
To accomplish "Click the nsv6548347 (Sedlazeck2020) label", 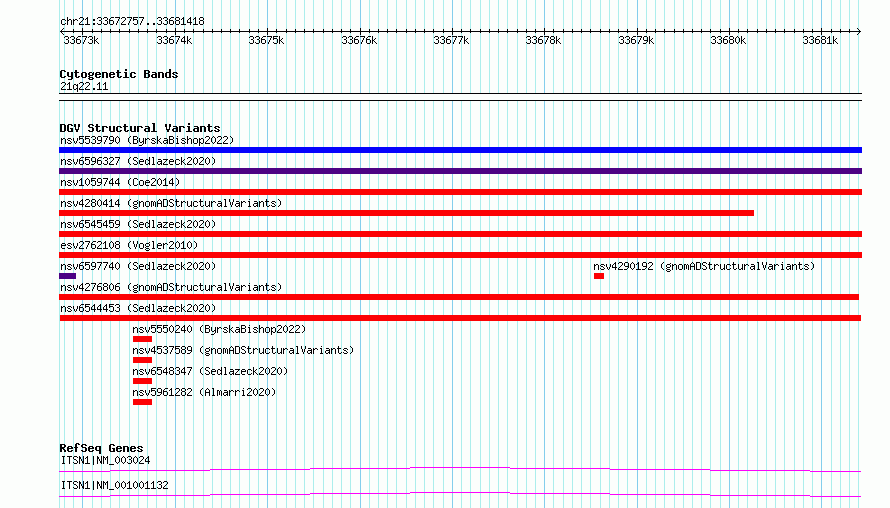I will (210, 371).
